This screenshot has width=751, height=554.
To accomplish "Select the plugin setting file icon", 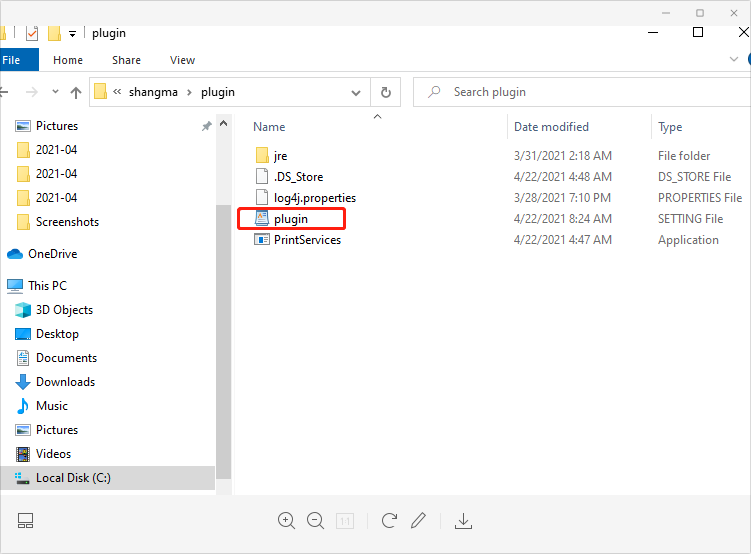I will tap(262, 218).
